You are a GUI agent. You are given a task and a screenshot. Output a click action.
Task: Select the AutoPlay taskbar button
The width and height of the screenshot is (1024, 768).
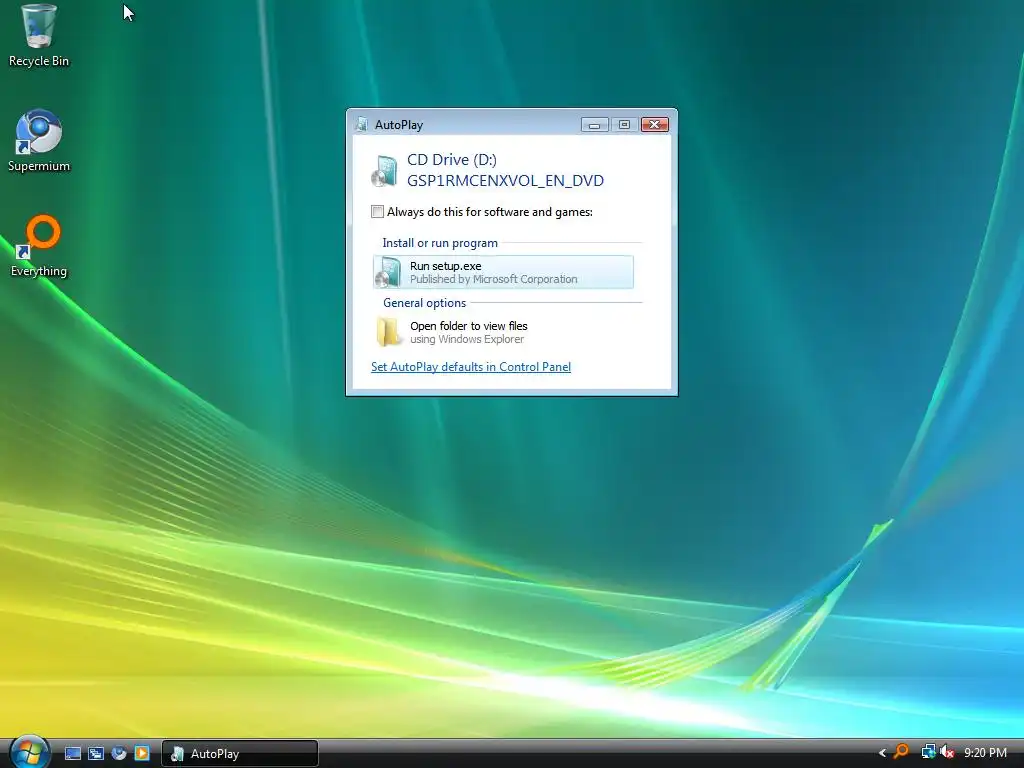[x=240, y=754]
